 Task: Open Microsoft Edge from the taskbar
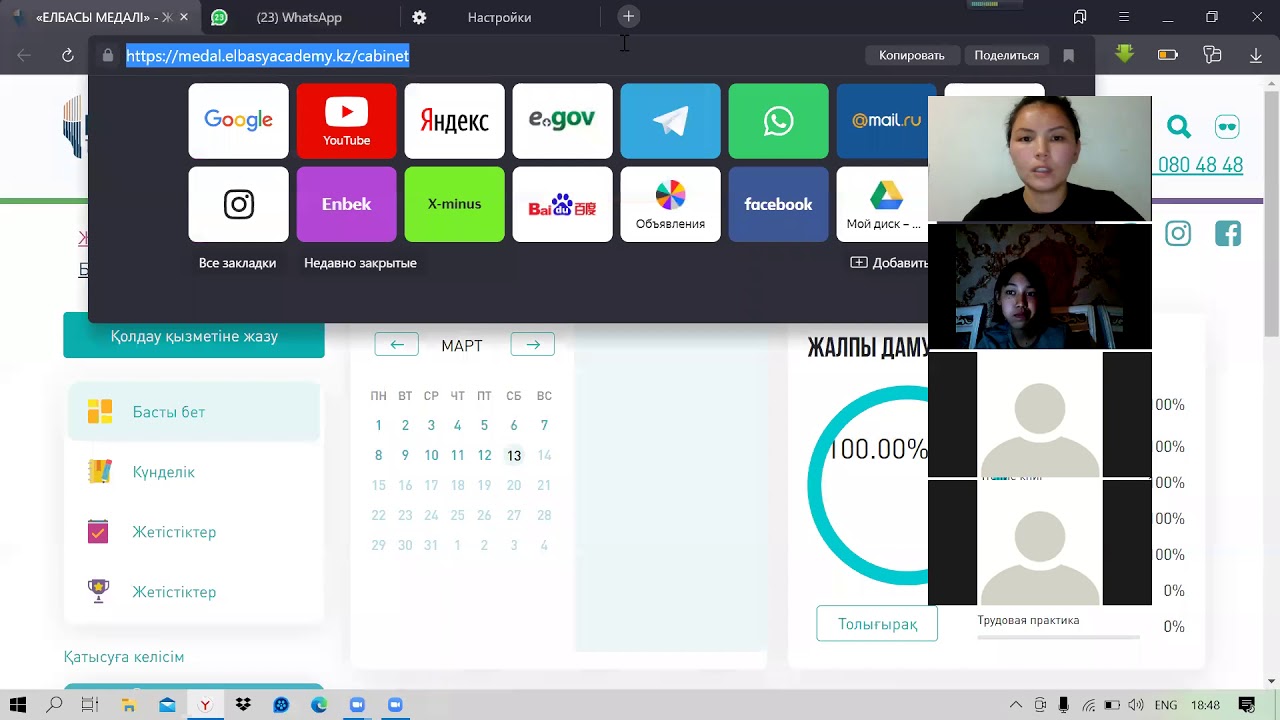pyautogui.click(x=319, y=705)
